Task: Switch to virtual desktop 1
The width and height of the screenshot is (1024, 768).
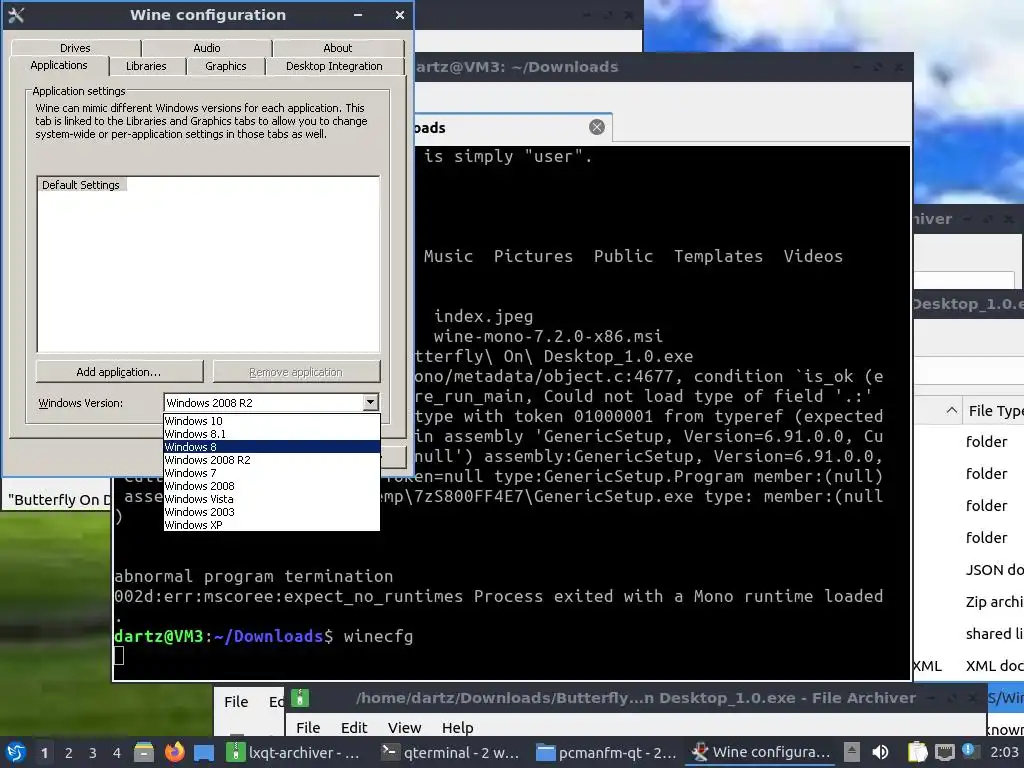Action: 44,753
